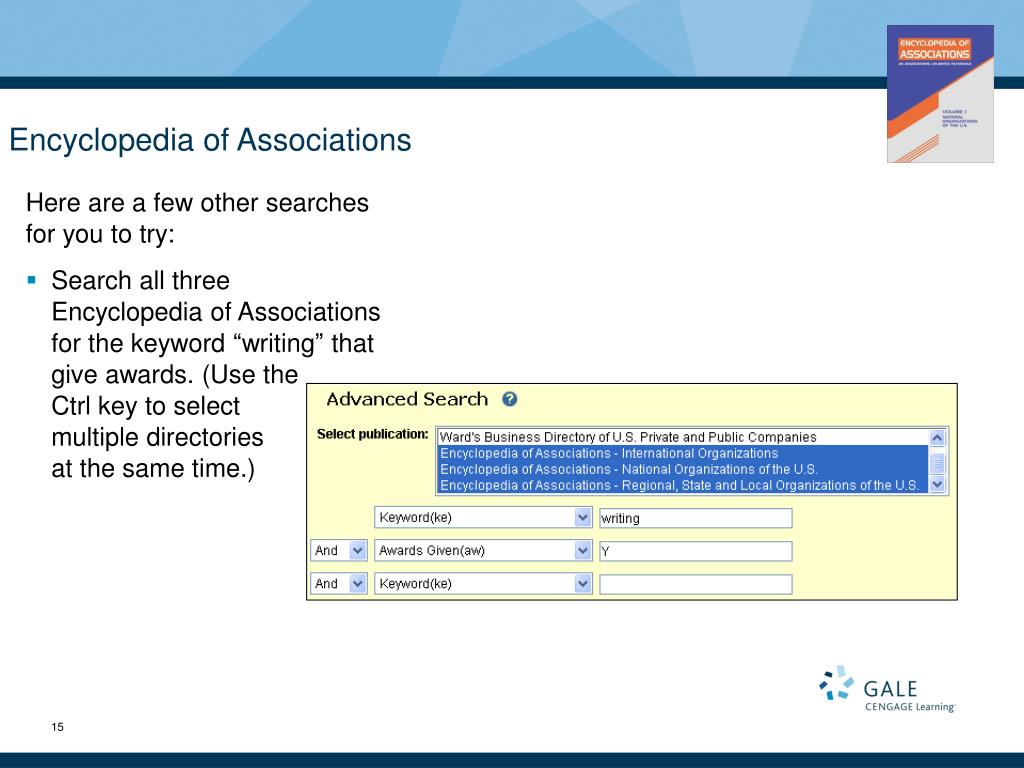Click the slide number 15

pyautogui.click(x=57, y=727)
